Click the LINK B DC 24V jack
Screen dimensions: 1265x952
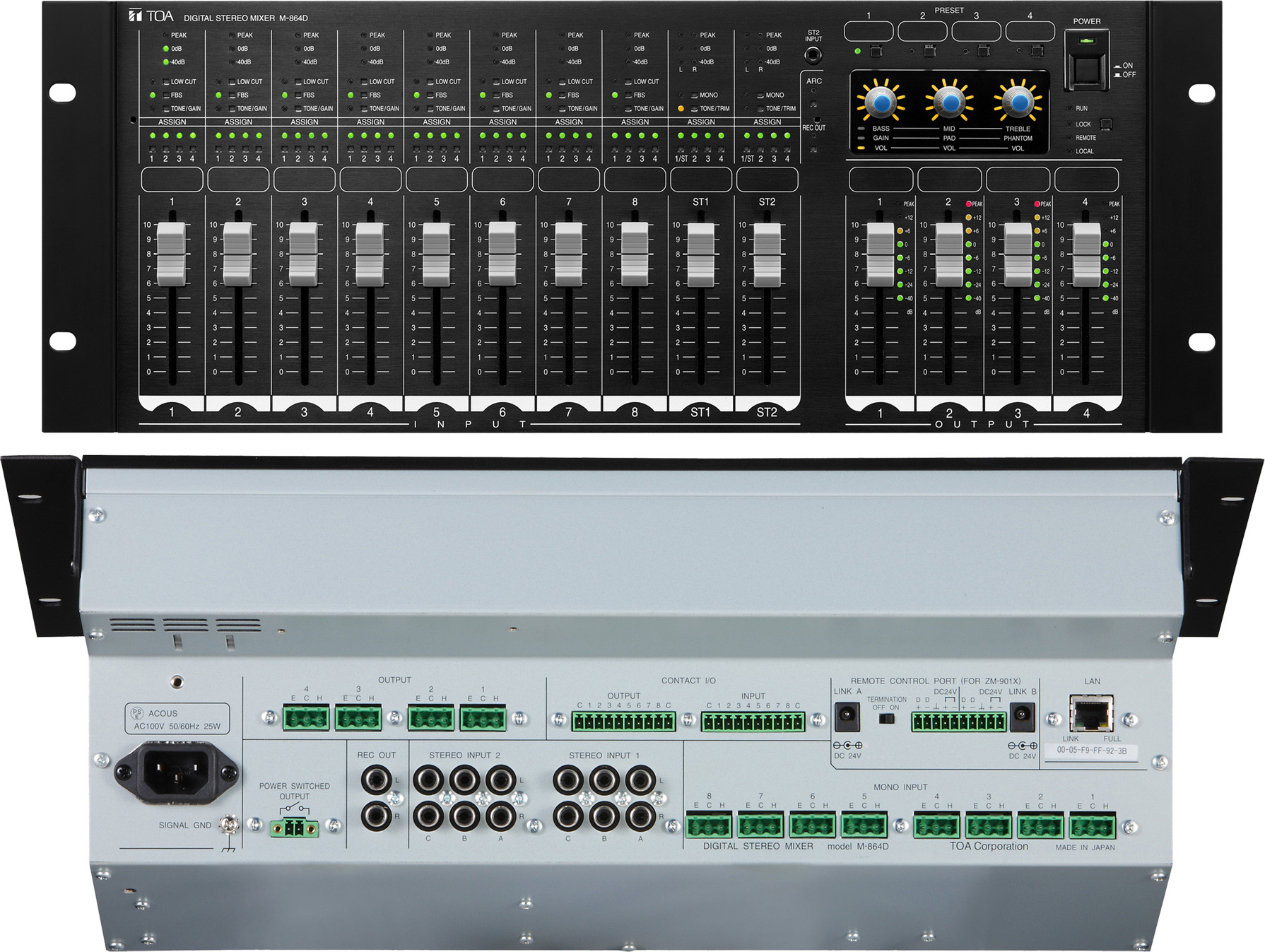click(x=1022, y=717)
